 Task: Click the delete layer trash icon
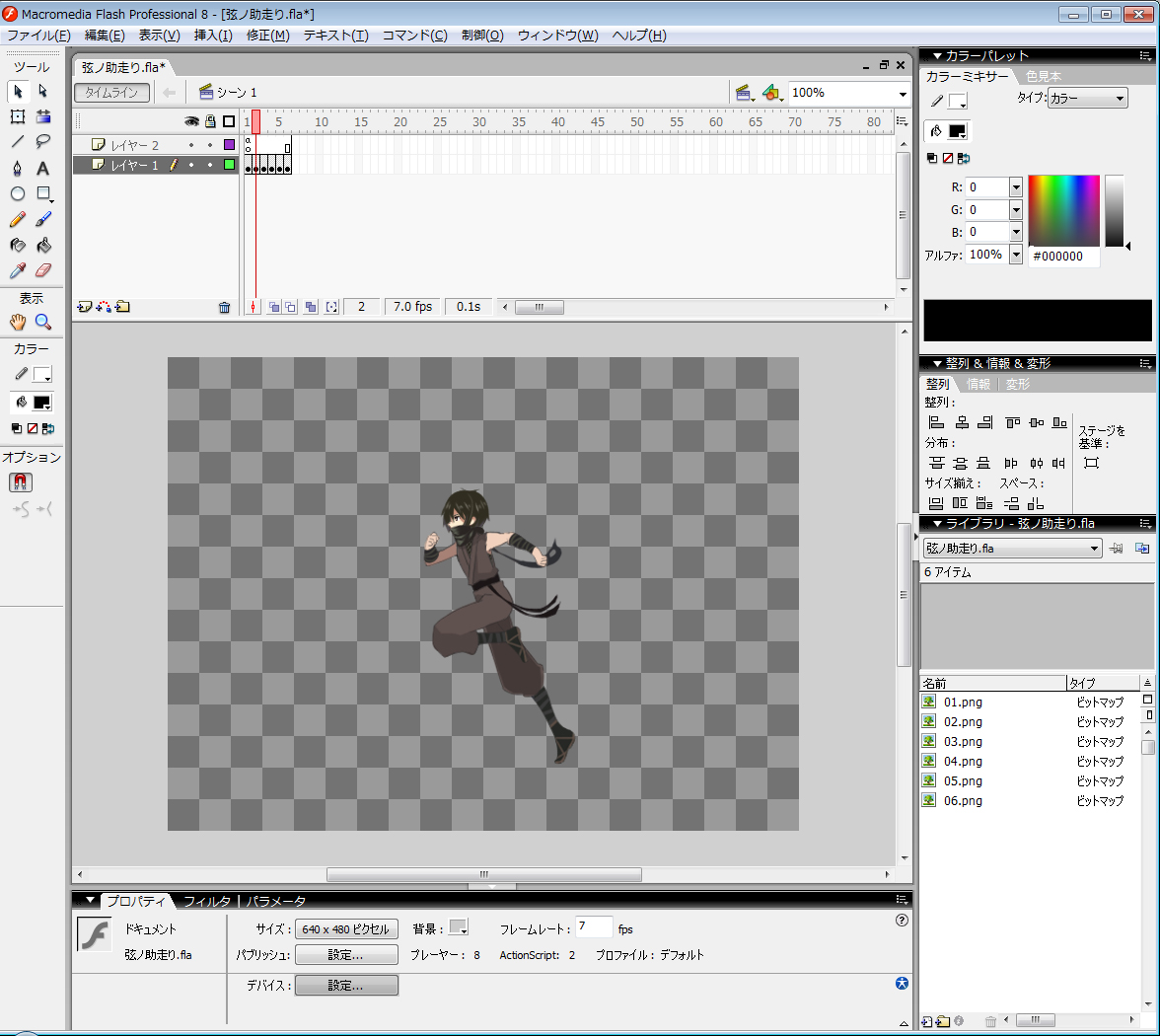(x=224, y=307)
